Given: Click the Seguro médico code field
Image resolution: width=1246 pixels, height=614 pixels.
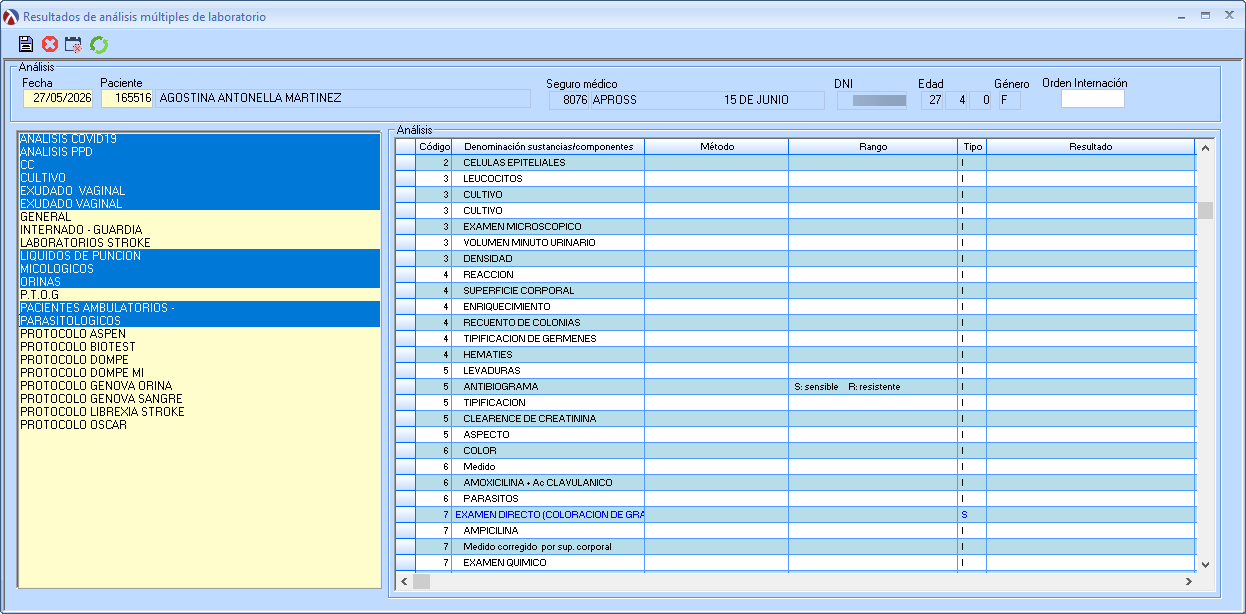Looking at the screenshot, I should pyautogui.click(x=568, y=100).
